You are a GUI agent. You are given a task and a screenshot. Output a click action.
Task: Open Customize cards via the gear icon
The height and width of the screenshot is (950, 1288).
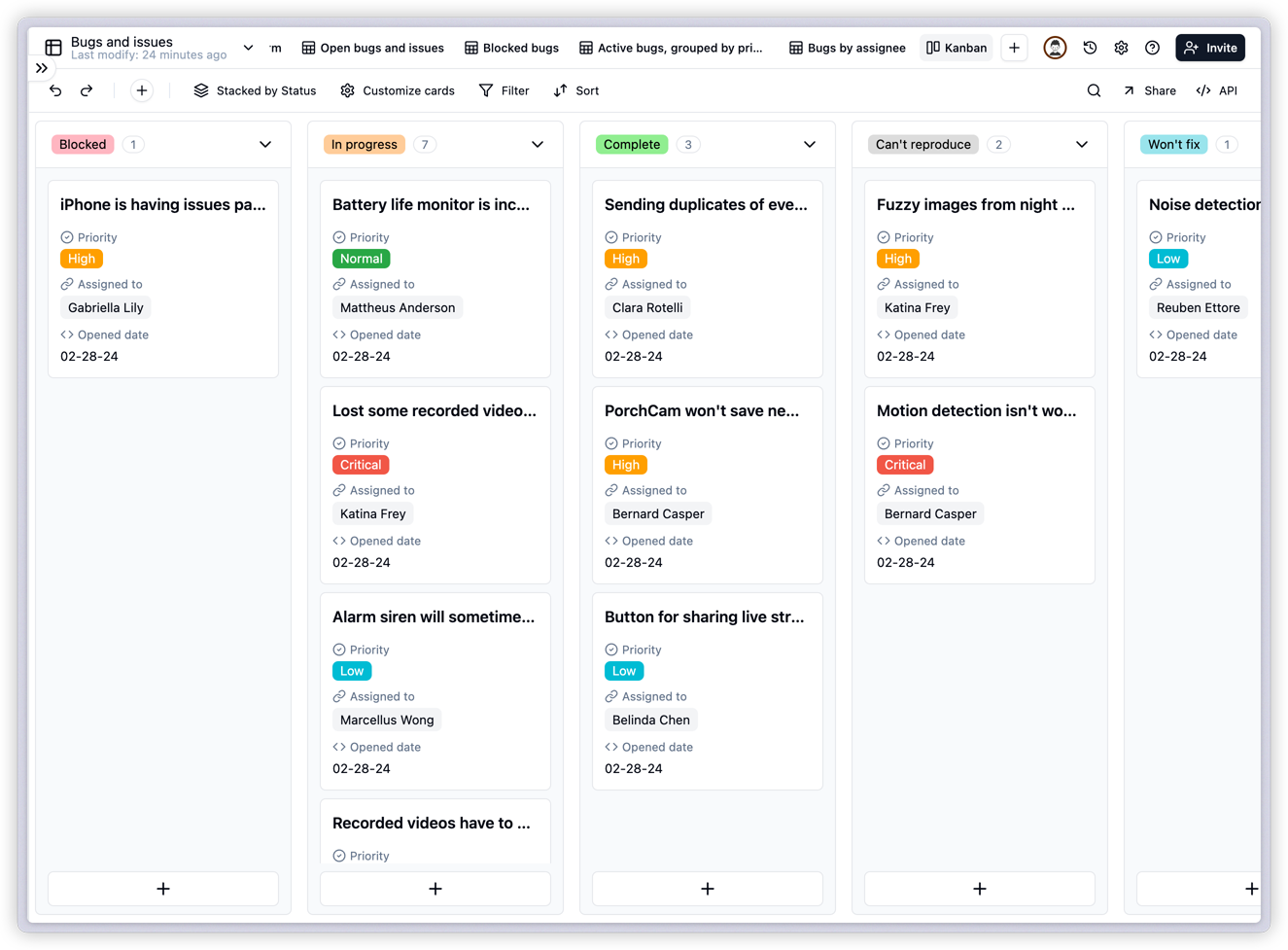click(x=347, y=90)
